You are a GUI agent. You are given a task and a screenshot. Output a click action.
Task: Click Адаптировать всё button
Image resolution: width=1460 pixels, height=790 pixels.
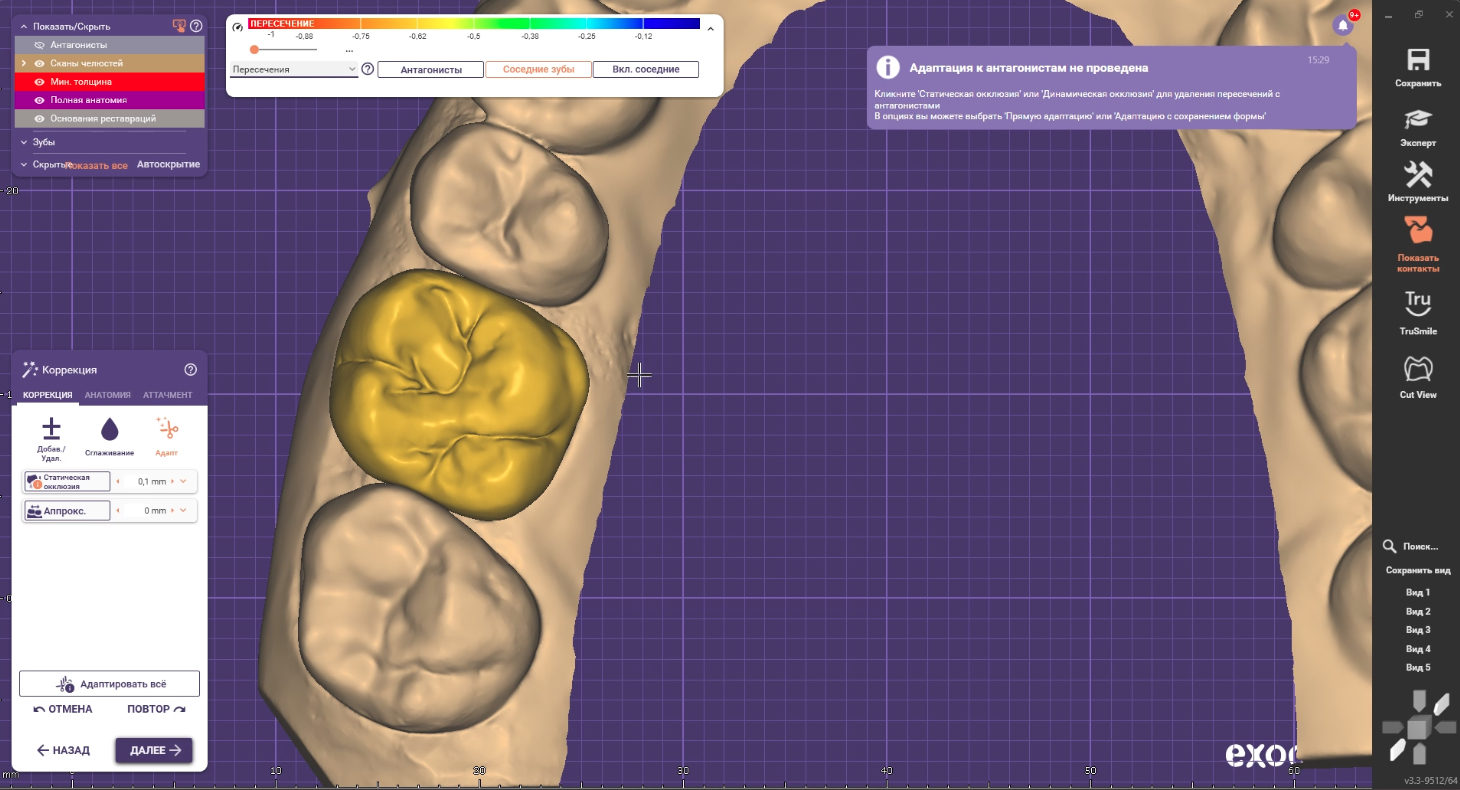[109, 684]
